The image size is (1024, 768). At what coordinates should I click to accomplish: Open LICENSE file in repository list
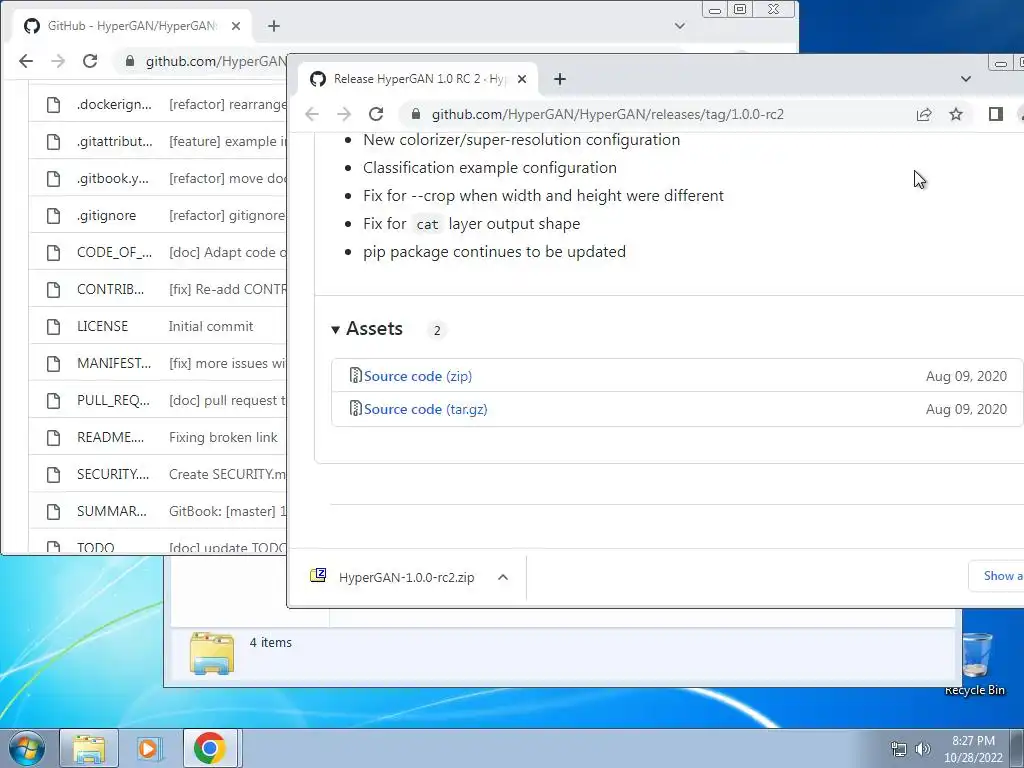click(x=103, y=327)
